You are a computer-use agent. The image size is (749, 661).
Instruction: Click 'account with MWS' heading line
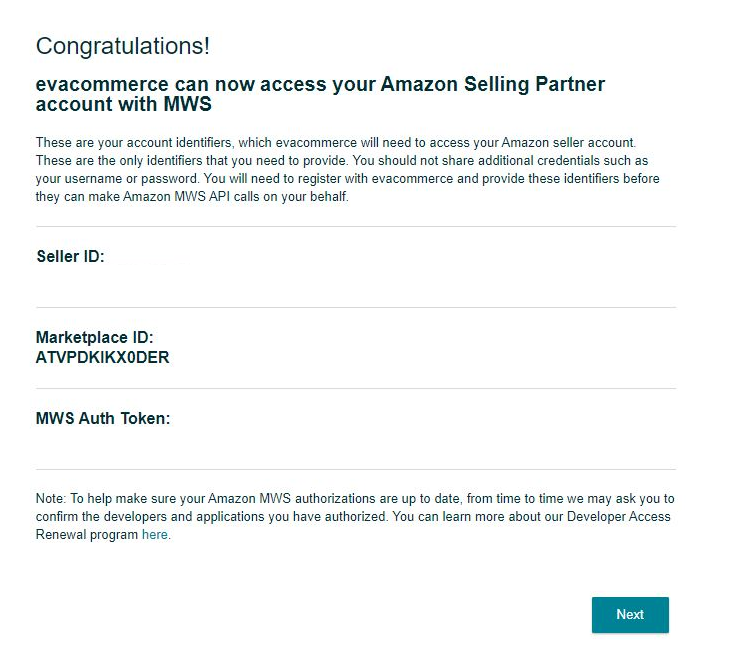124,104
